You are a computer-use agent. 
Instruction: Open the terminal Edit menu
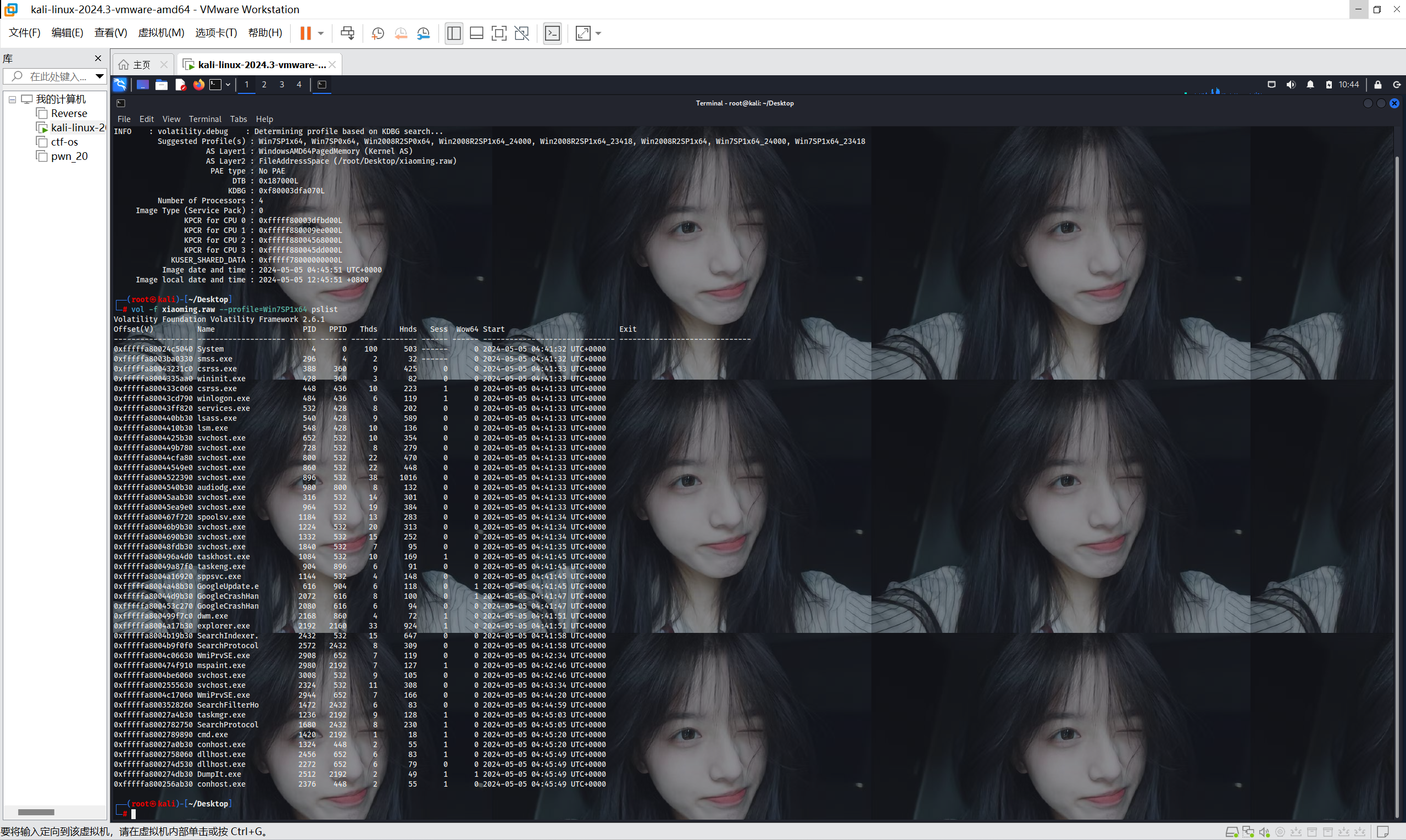[x=147, y=119]
